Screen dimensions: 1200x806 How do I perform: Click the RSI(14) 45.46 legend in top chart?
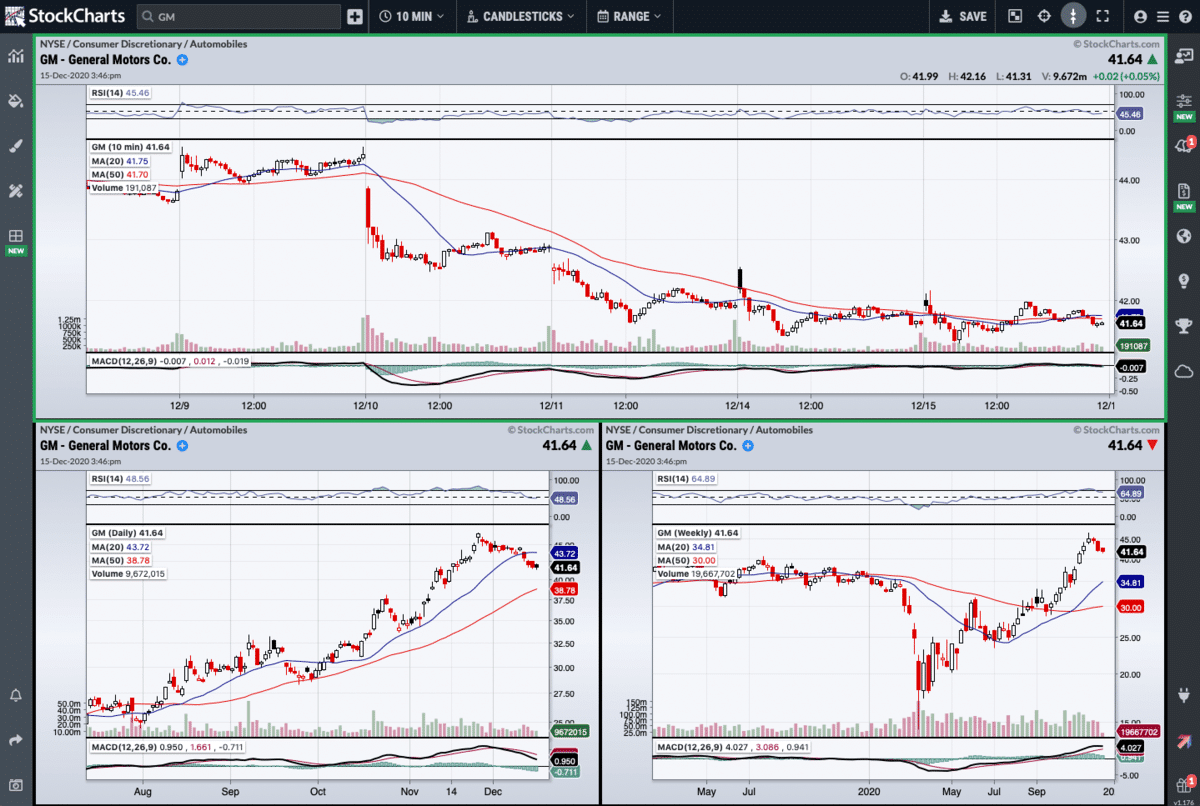tap(121, 92)
